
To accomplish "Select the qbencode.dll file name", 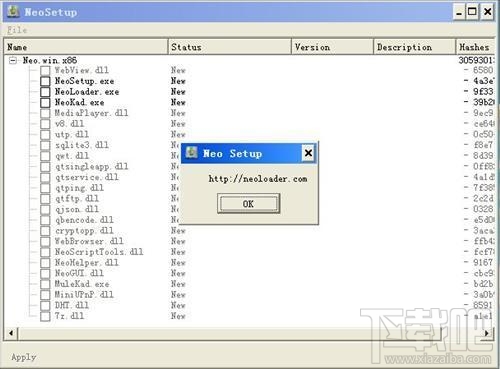I will click(84, 220).
